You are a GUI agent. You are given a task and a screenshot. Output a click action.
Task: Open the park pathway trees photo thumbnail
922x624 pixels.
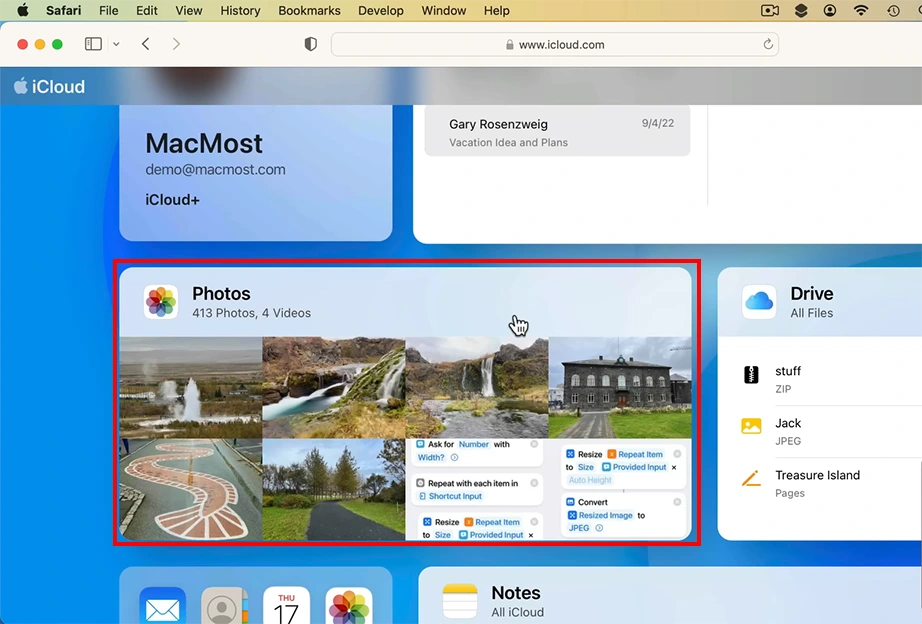333,489
